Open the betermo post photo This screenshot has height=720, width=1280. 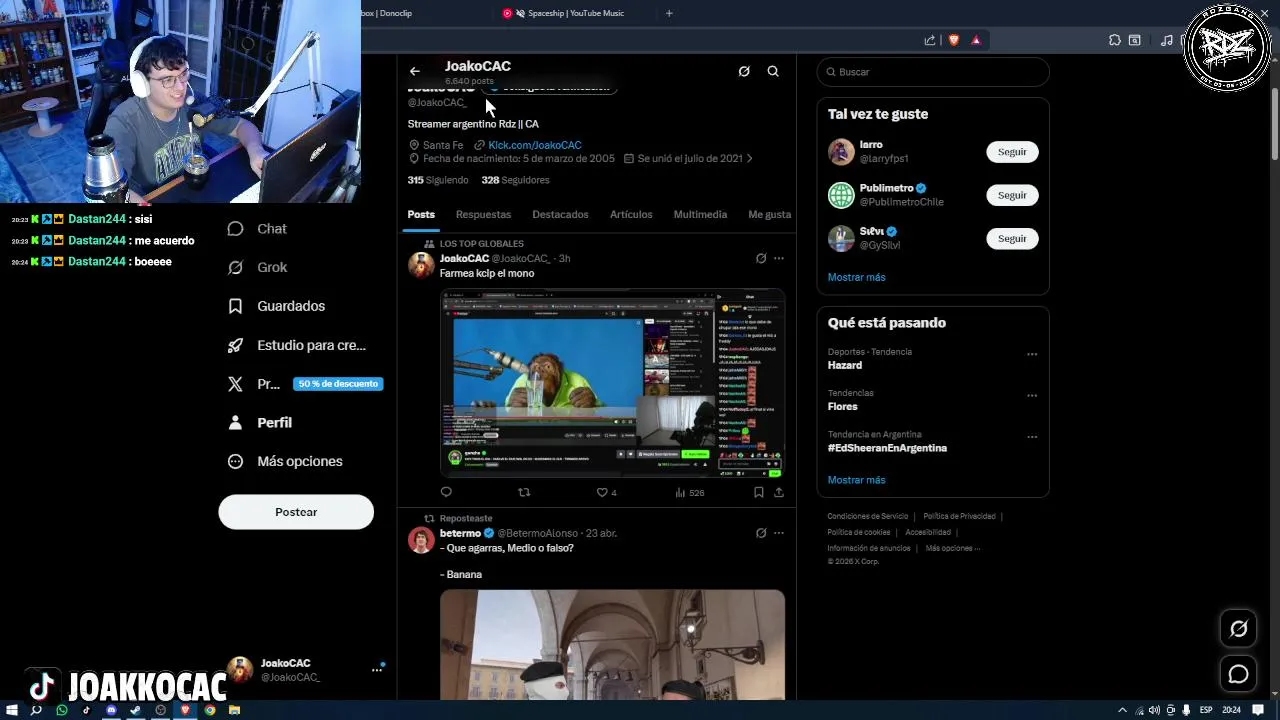point(612,644)
